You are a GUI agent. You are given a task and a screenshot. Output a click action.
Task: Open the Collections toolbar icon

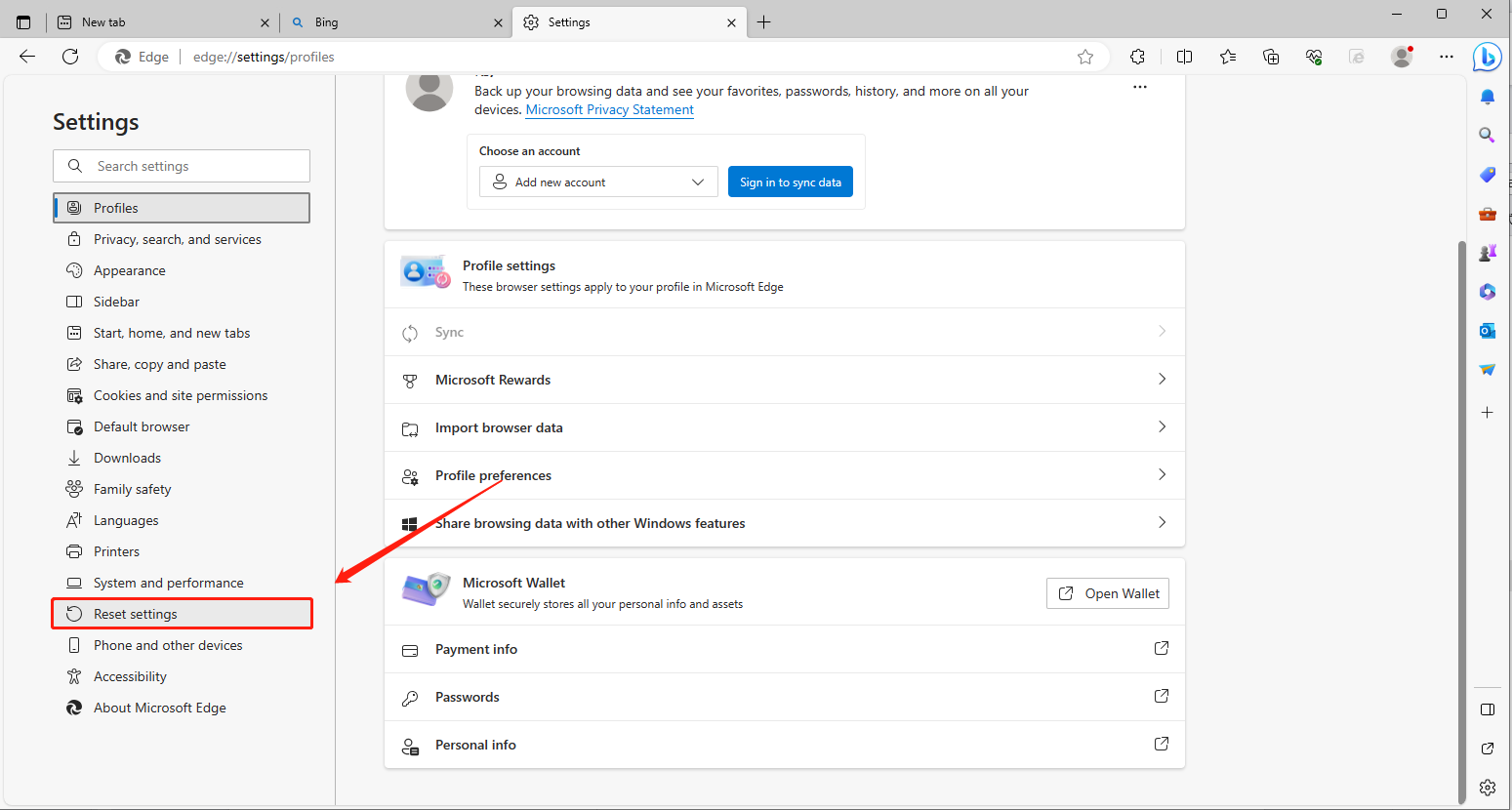(1270, 57)
